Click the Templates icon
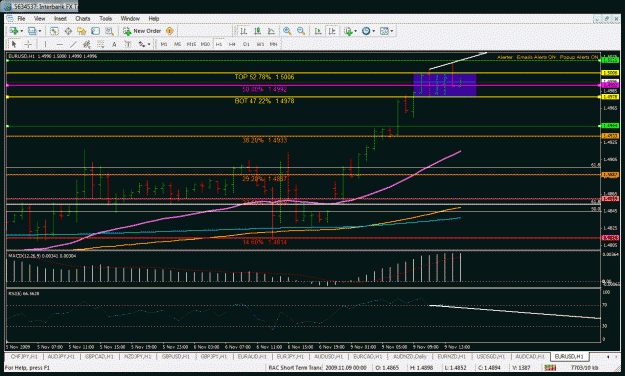This screenshot has height=376, width=625. (x=384, y=31)
